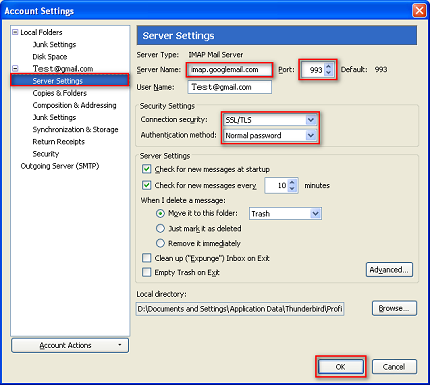
Task: Open Copies & Folders settings
Action: (x=60, y=93)
